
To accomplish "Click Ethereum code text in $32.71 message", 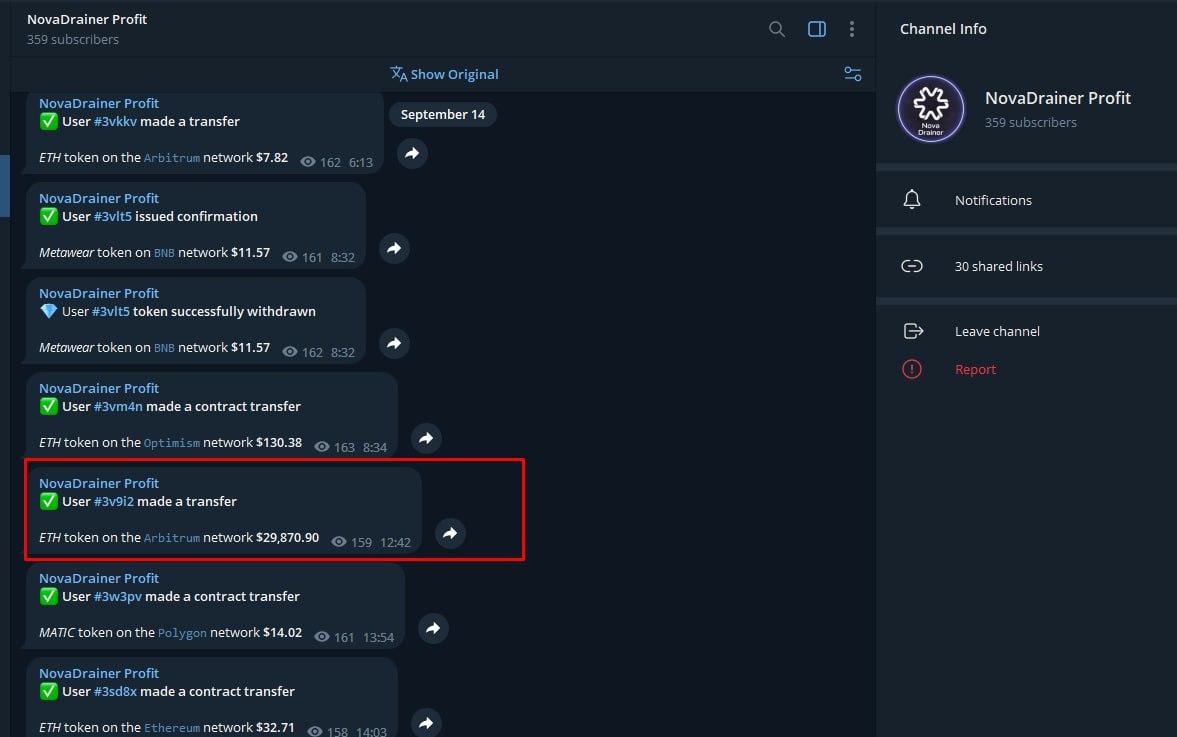I will pos(172,728).
